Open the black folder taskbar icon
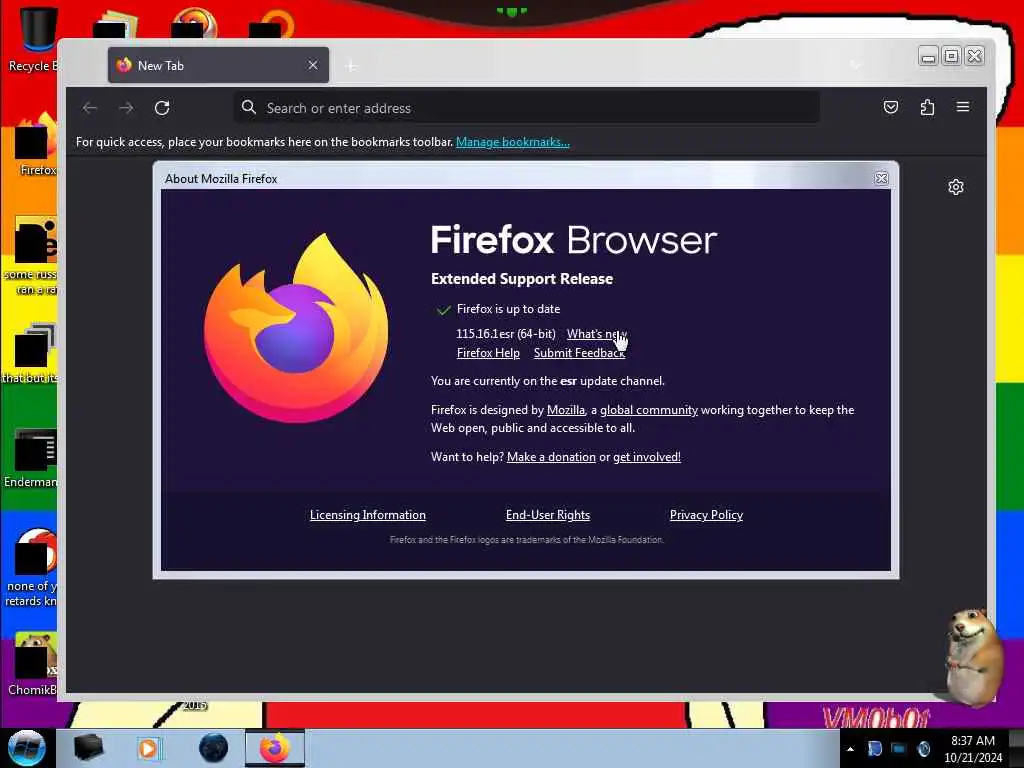This screenshot has height=768, width=1024. point(88,748)
